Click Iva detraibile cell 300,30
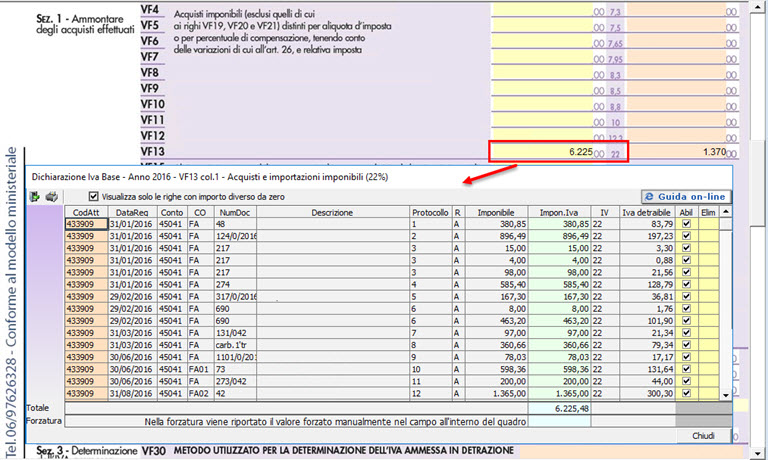Screen dimensions: 768x460 click(647, 393)
